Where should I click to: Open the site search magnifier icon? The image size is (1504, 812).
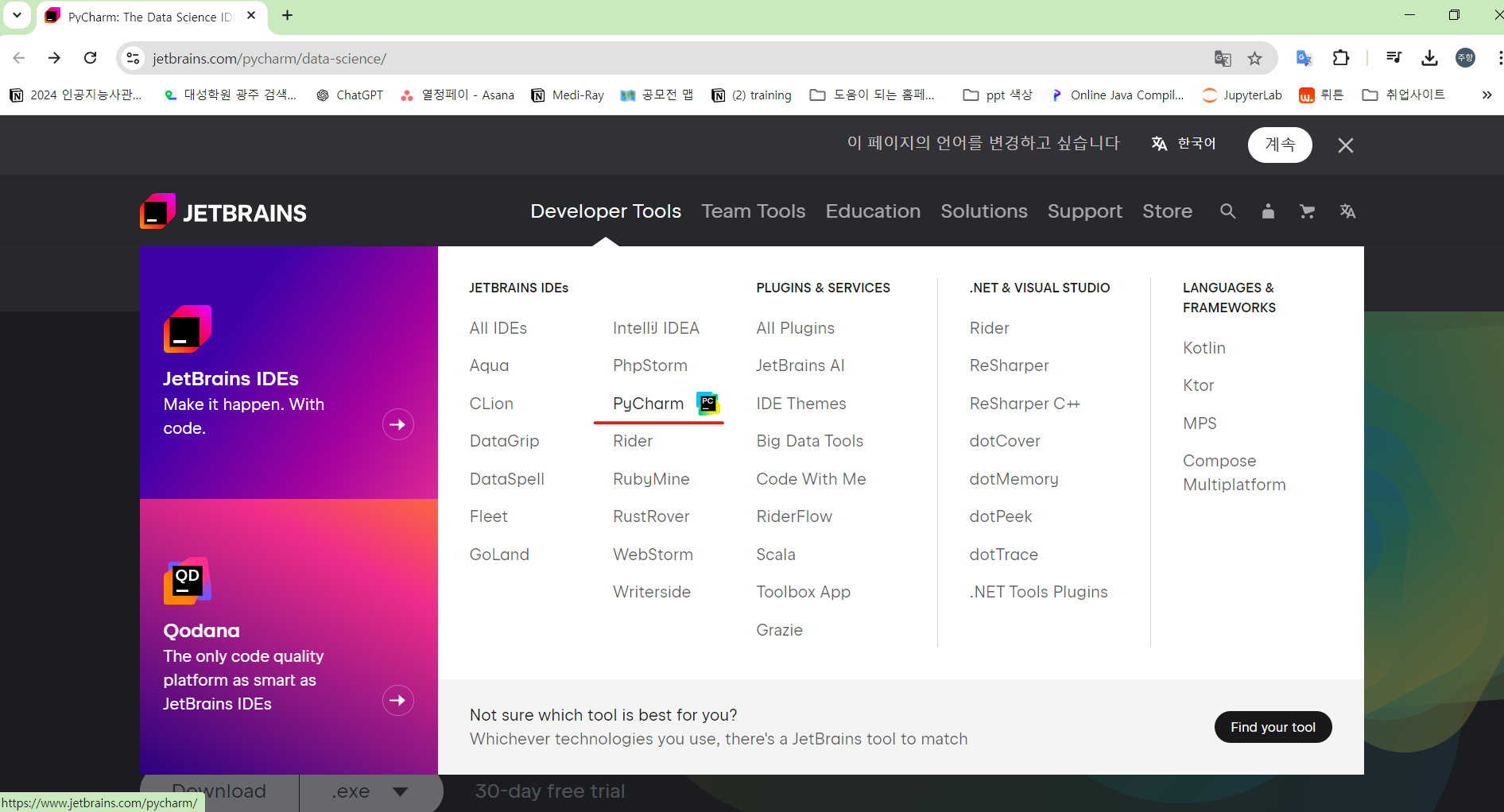1228,211
